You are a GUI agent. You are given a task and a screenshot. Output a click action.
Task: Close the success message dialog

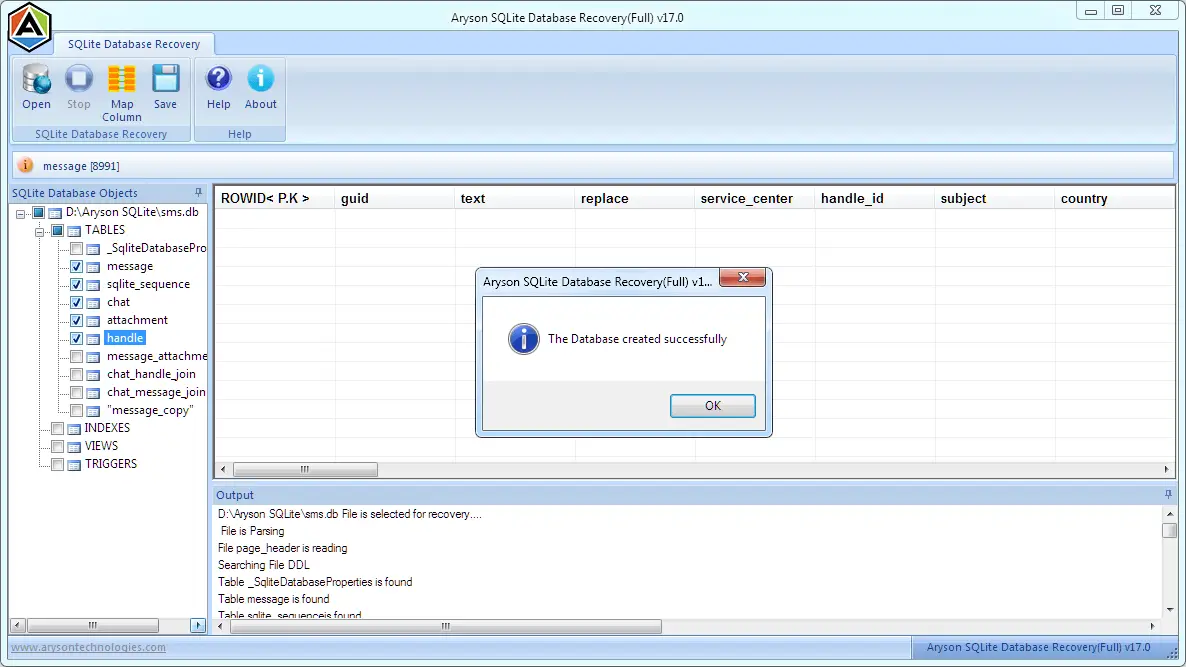pos(743,278)
